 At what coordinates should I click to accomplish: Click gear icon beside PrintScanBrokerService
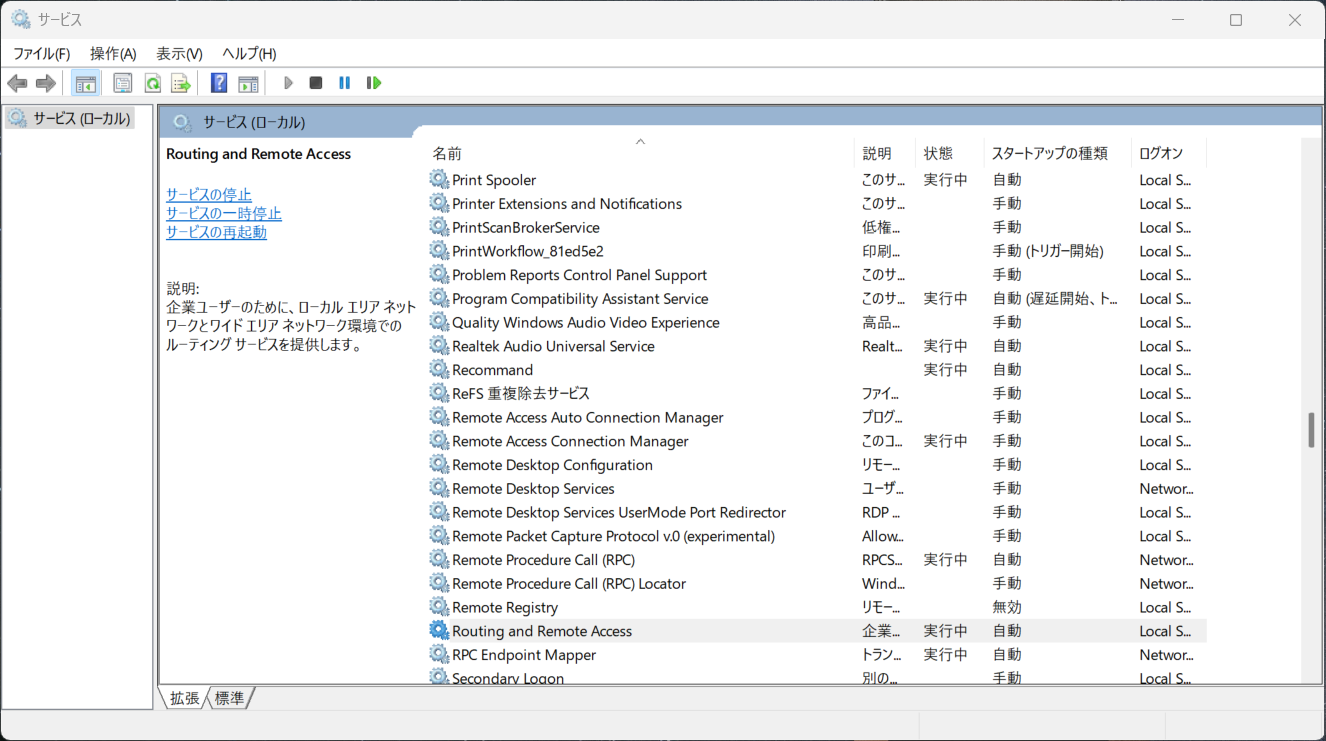pyautogui.click(x=439, y=227)
